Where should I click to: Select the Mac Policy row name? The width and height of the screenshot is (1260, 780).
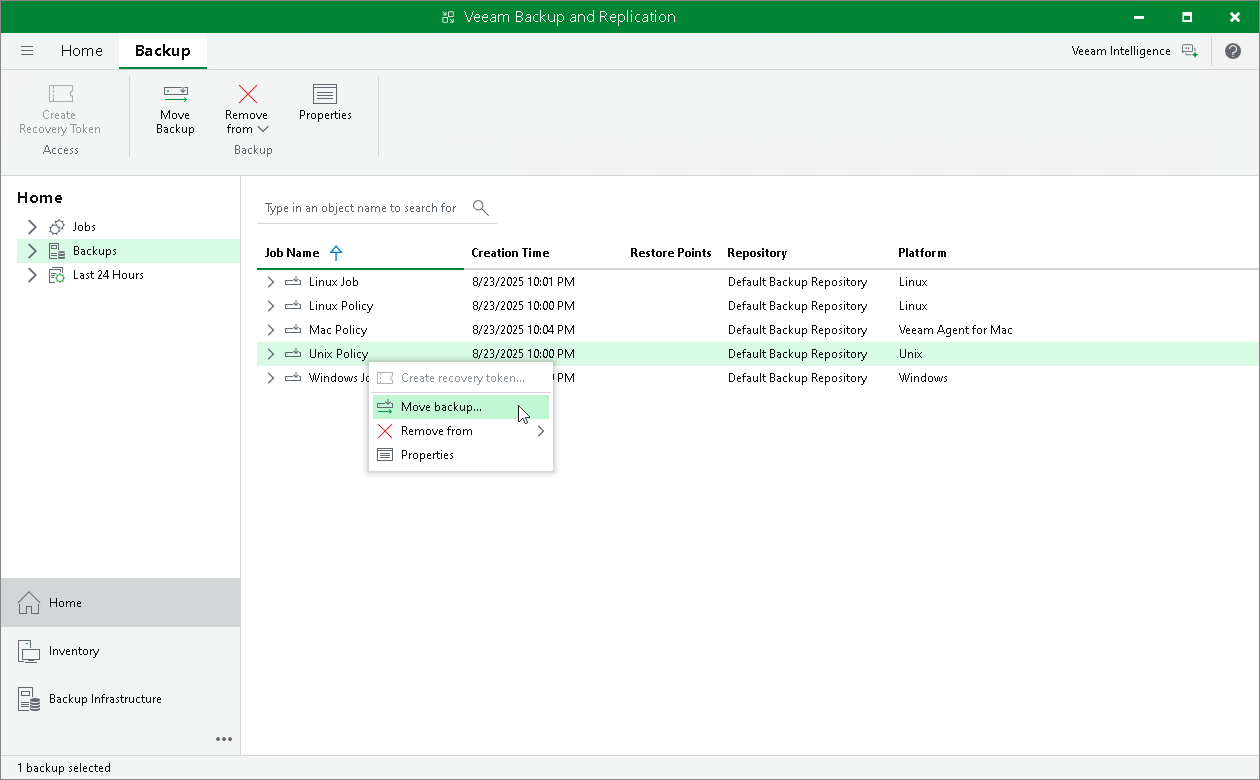tap(338, 330)
